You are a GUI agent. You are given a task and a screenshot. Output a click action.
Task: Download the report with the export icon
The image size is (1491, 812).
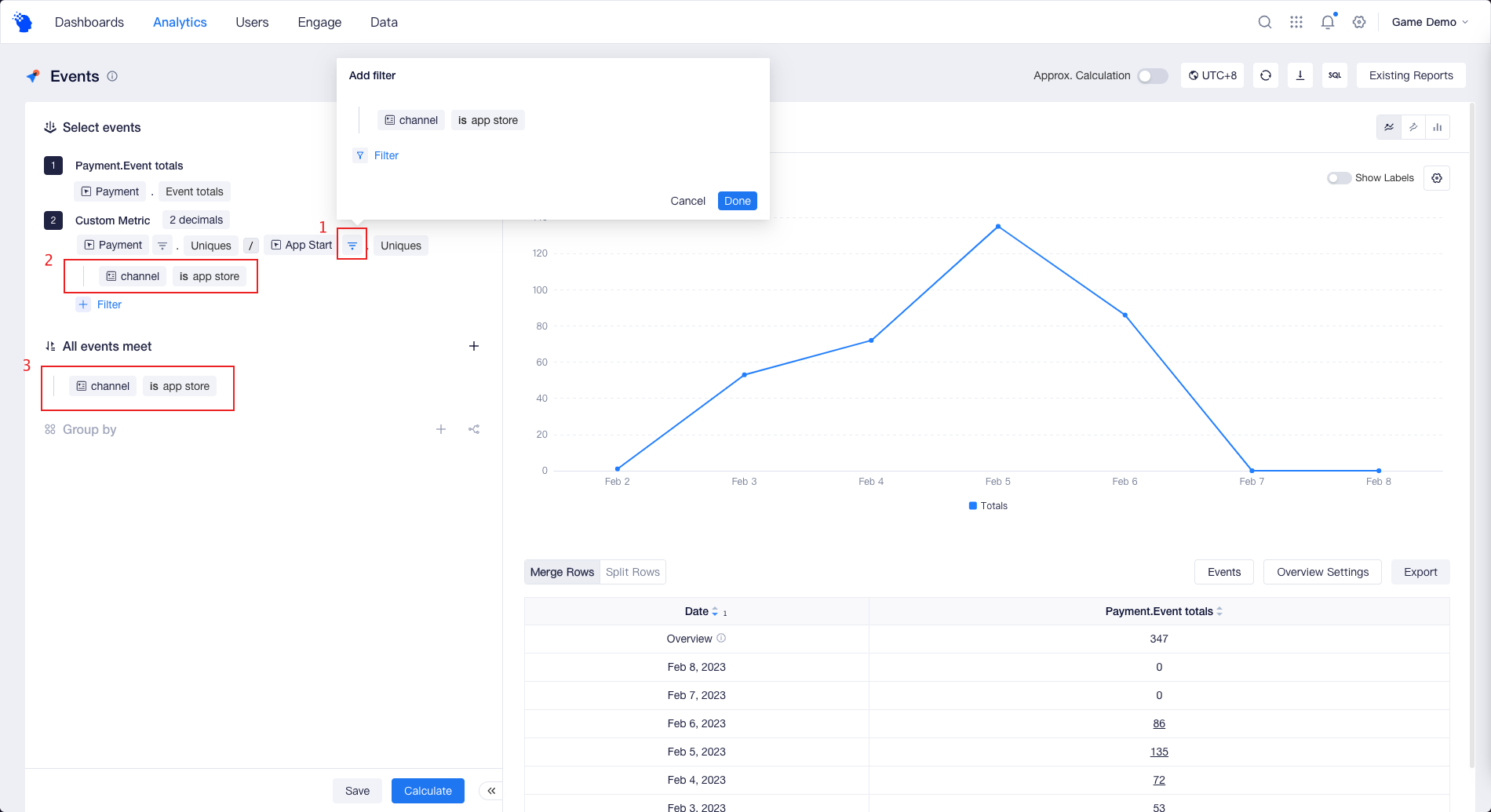pos(1300,75)
